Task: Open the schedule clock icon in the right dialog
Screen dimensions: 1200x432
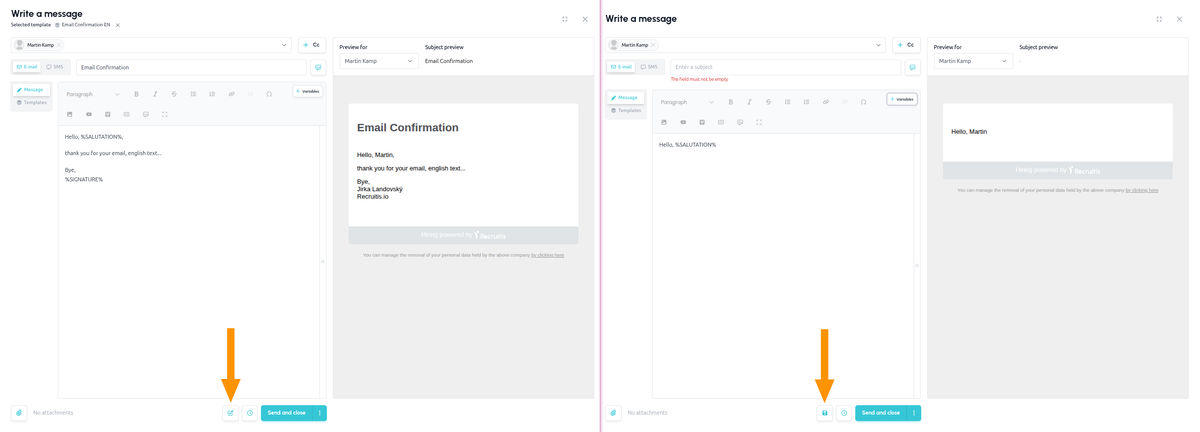Action: click(844, 412)
